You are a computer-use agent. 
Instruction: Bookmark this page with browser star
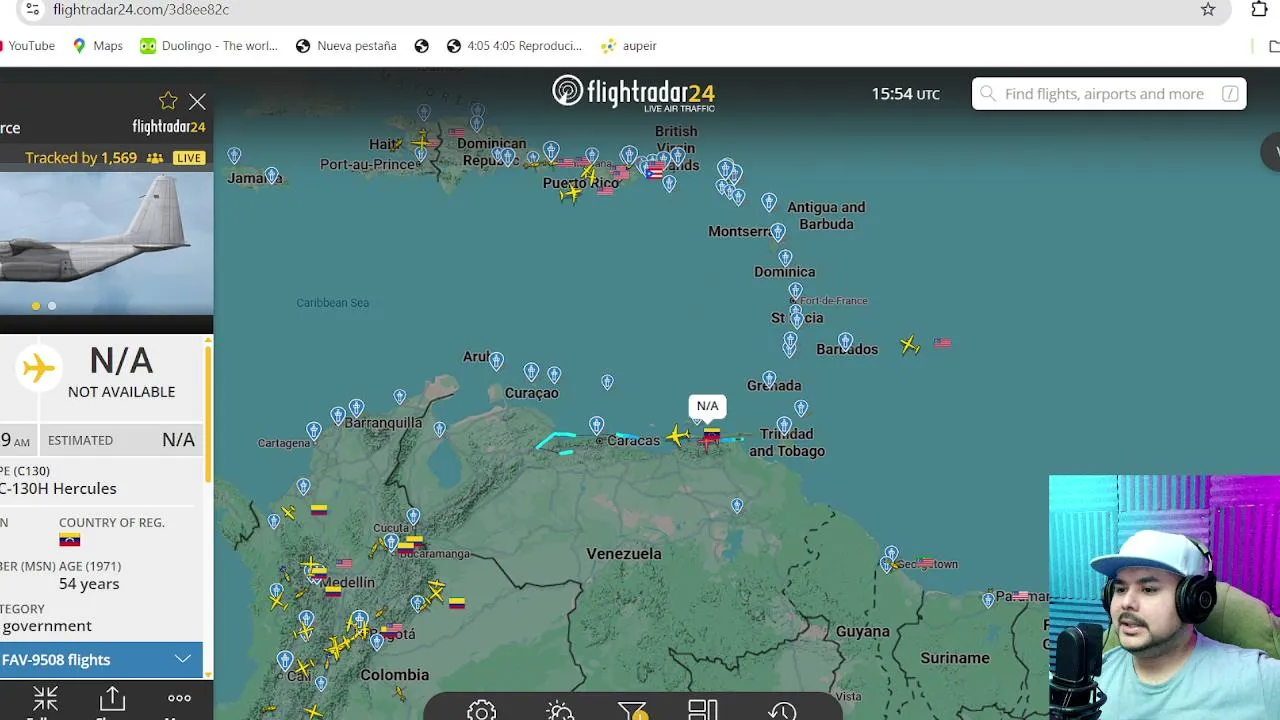tap(1208, 9)
